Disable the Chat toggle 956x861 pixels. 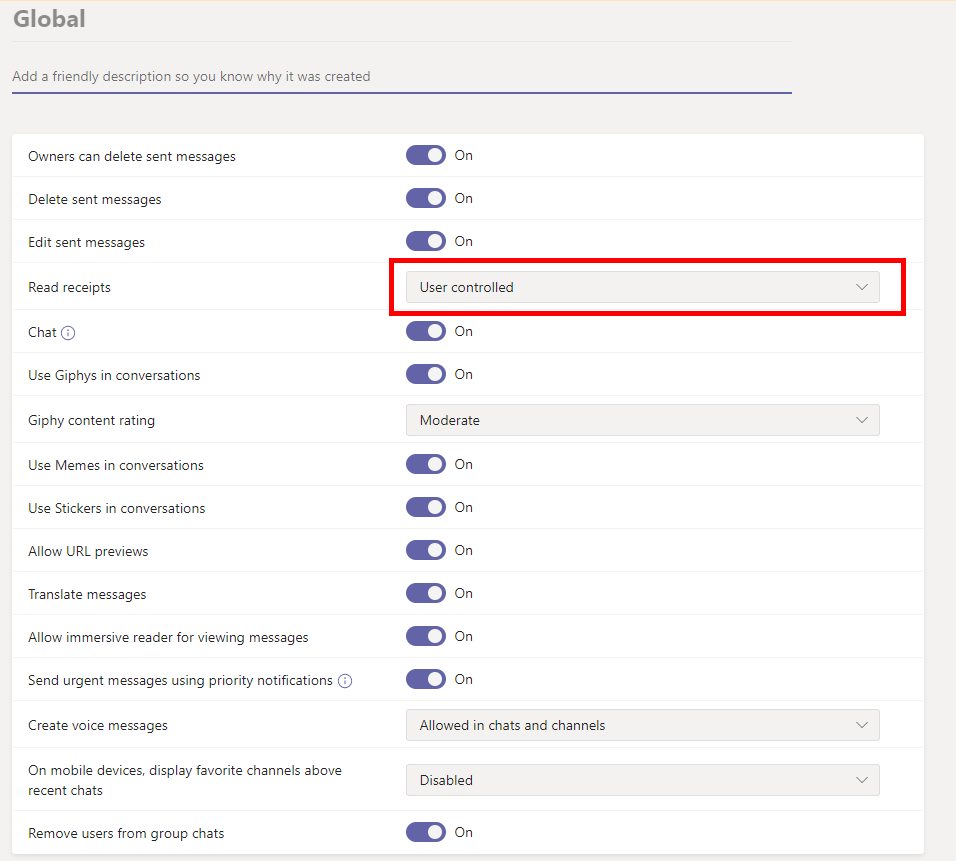tap(426, 331)
